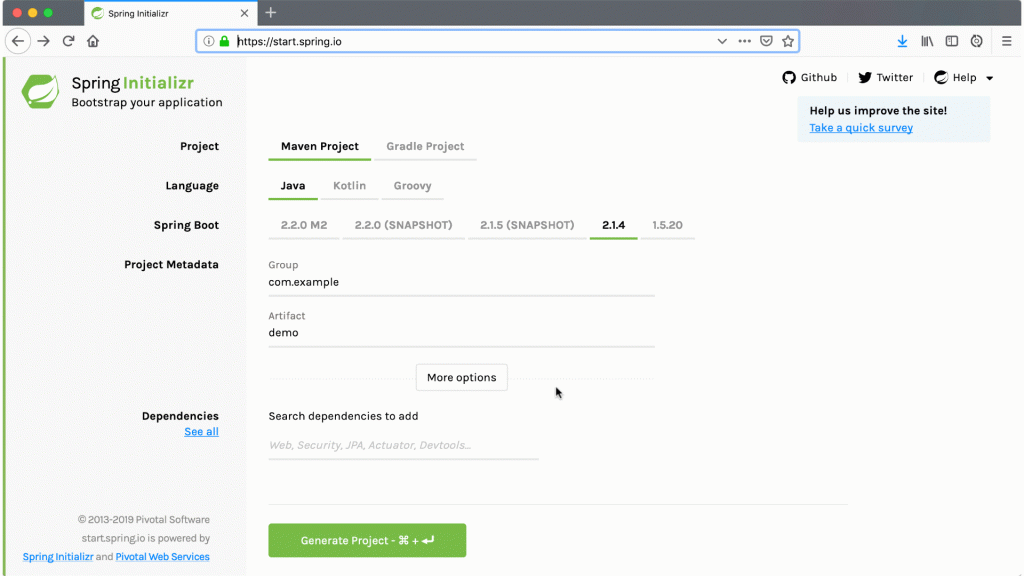The height and width of the screenshot is (576, 1024).
Task: Click the Spring leaf logo
Action: pos(40,91)
